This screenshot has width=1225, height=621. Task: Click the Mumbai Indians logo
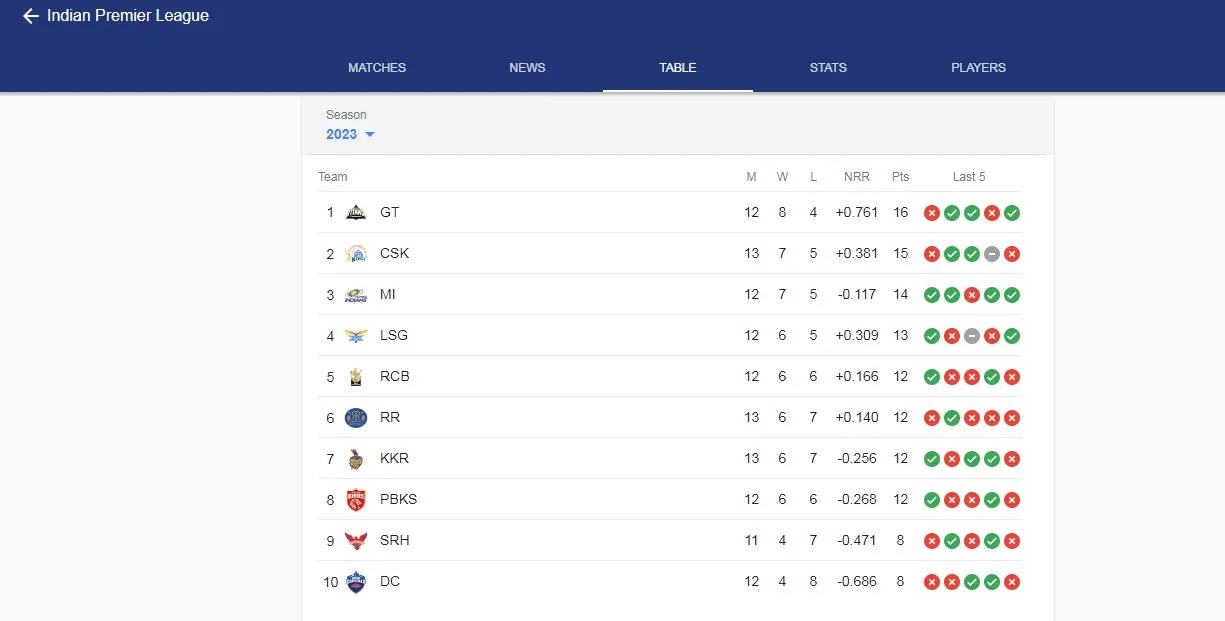(x=356, y=295)
